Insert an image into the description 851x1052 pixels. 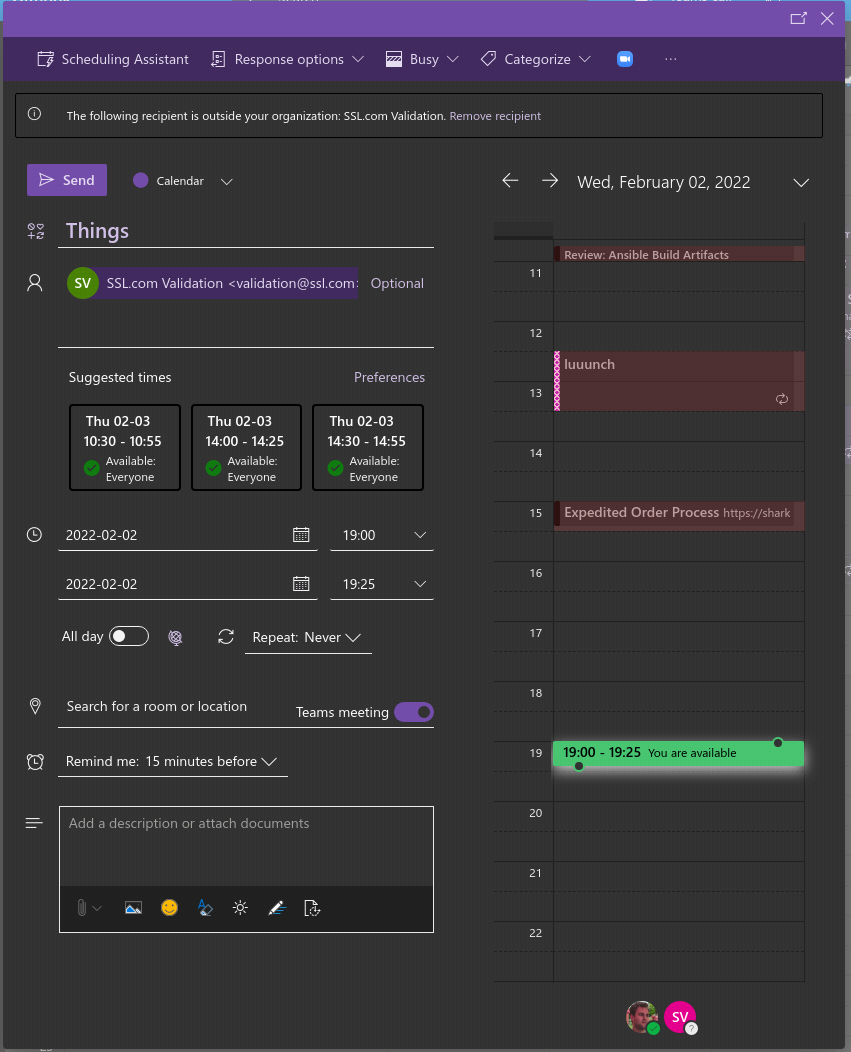(x=133, y=907)
